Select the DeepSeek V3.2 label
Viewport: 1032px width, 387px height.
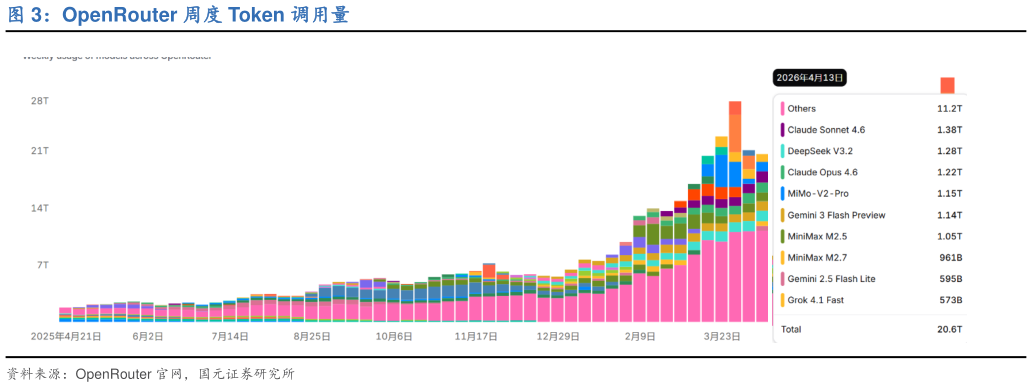pos(819,151)
